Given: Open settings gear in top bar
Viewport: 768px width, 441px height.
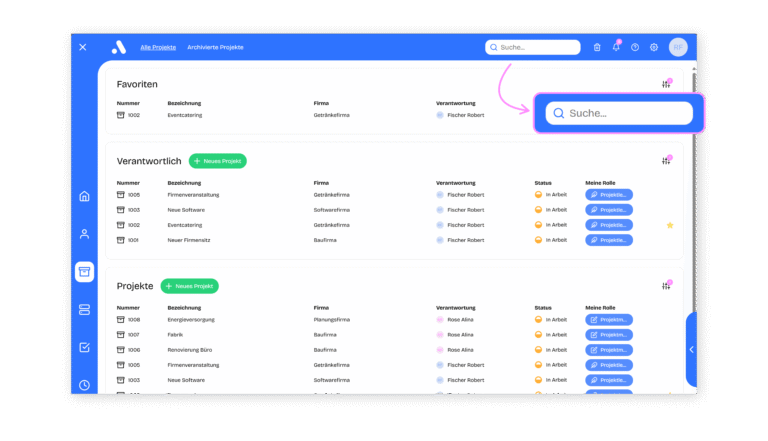Looking at the screenshot, I should (x=654, y=47).
